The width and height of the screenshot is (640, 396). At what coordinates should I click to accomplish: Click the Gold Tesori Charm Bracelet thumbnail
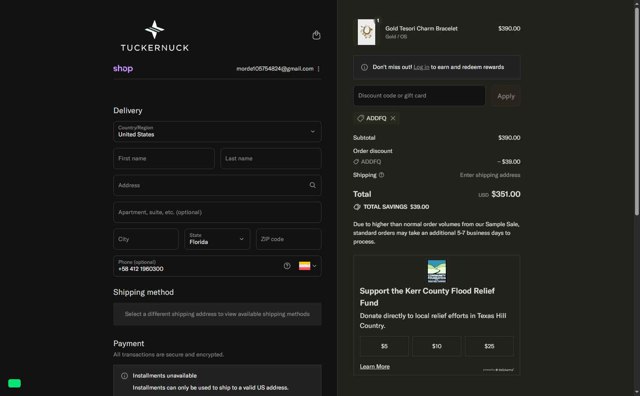click(x=367, y=32)
